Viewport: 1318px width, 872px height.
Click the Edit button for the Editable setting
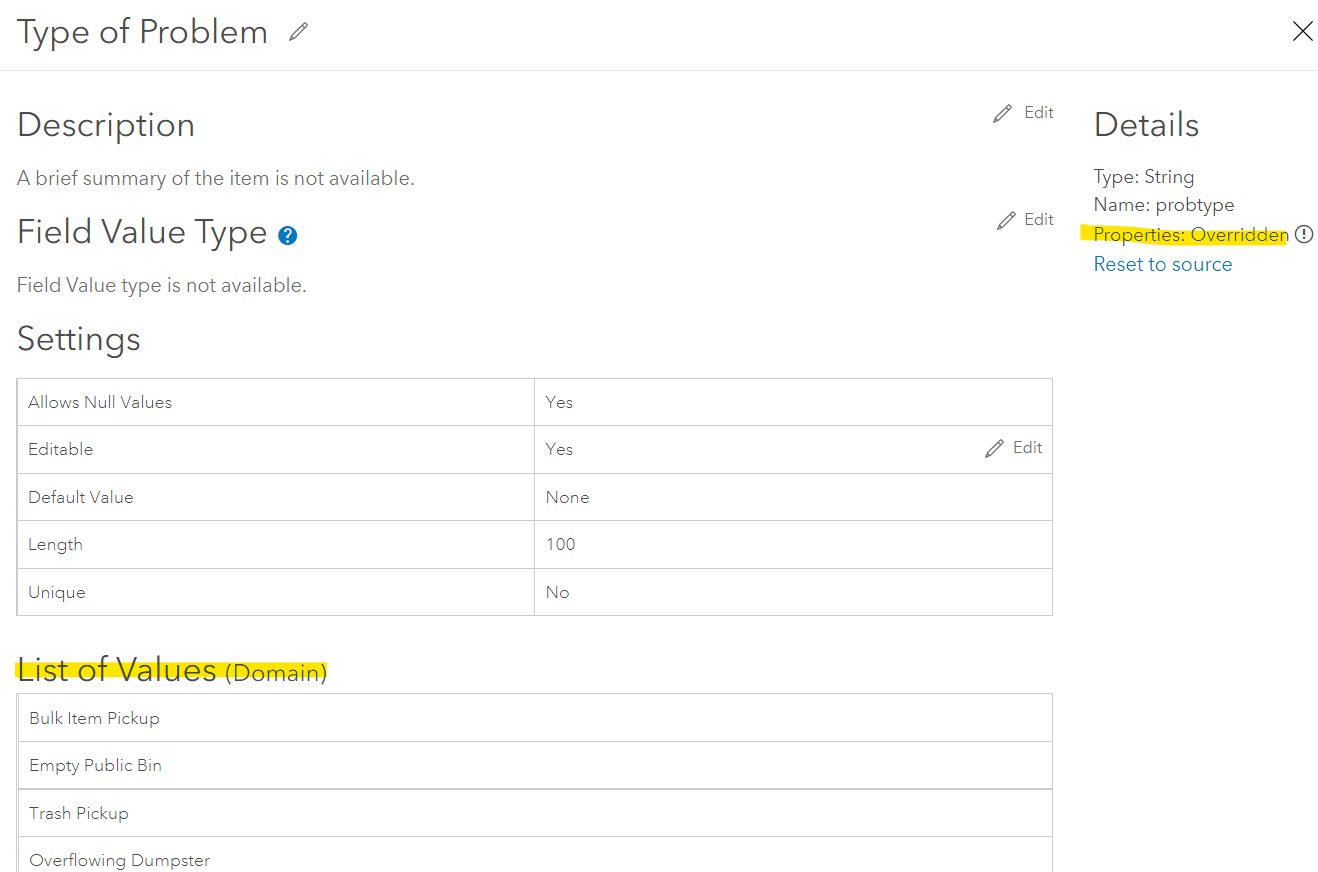click(1025, 447)
